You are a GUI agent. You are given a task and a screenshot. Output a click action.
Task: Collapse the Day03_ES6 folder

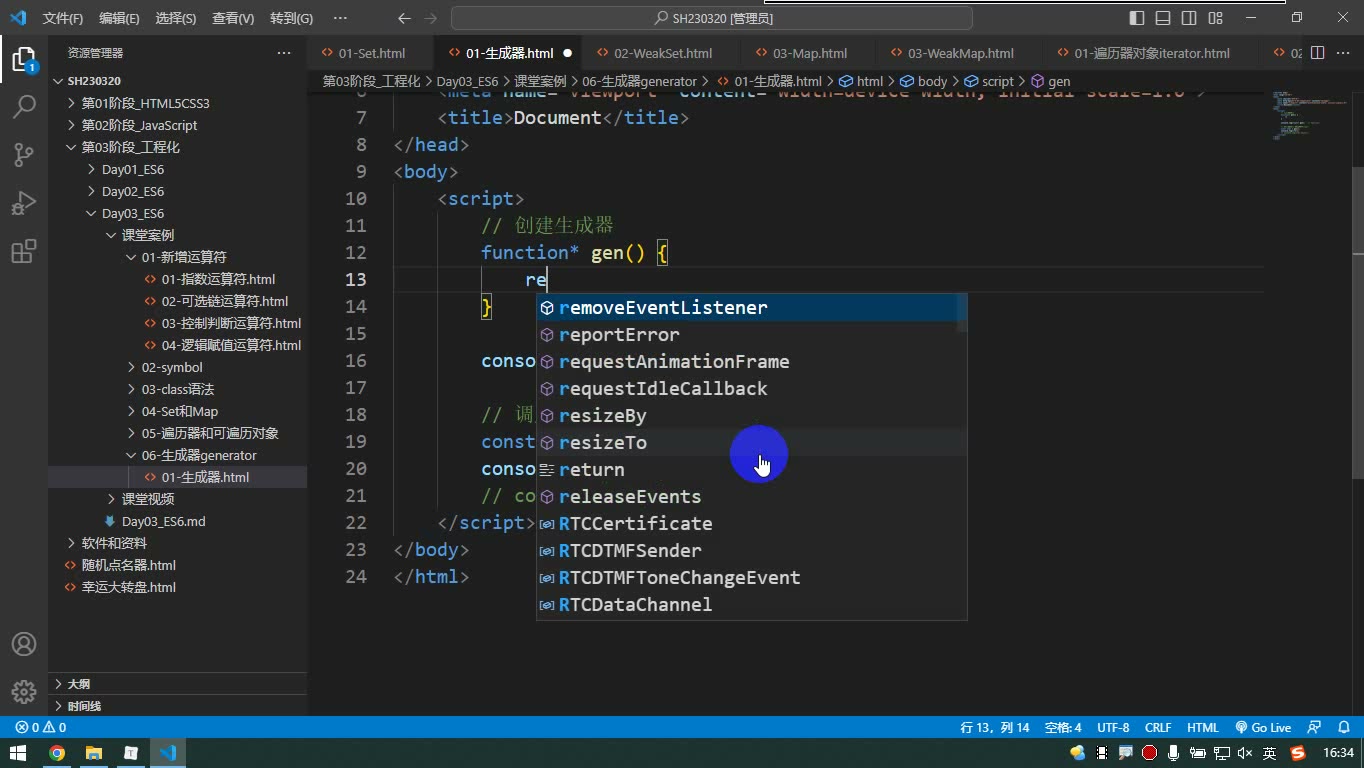[132, 213]
